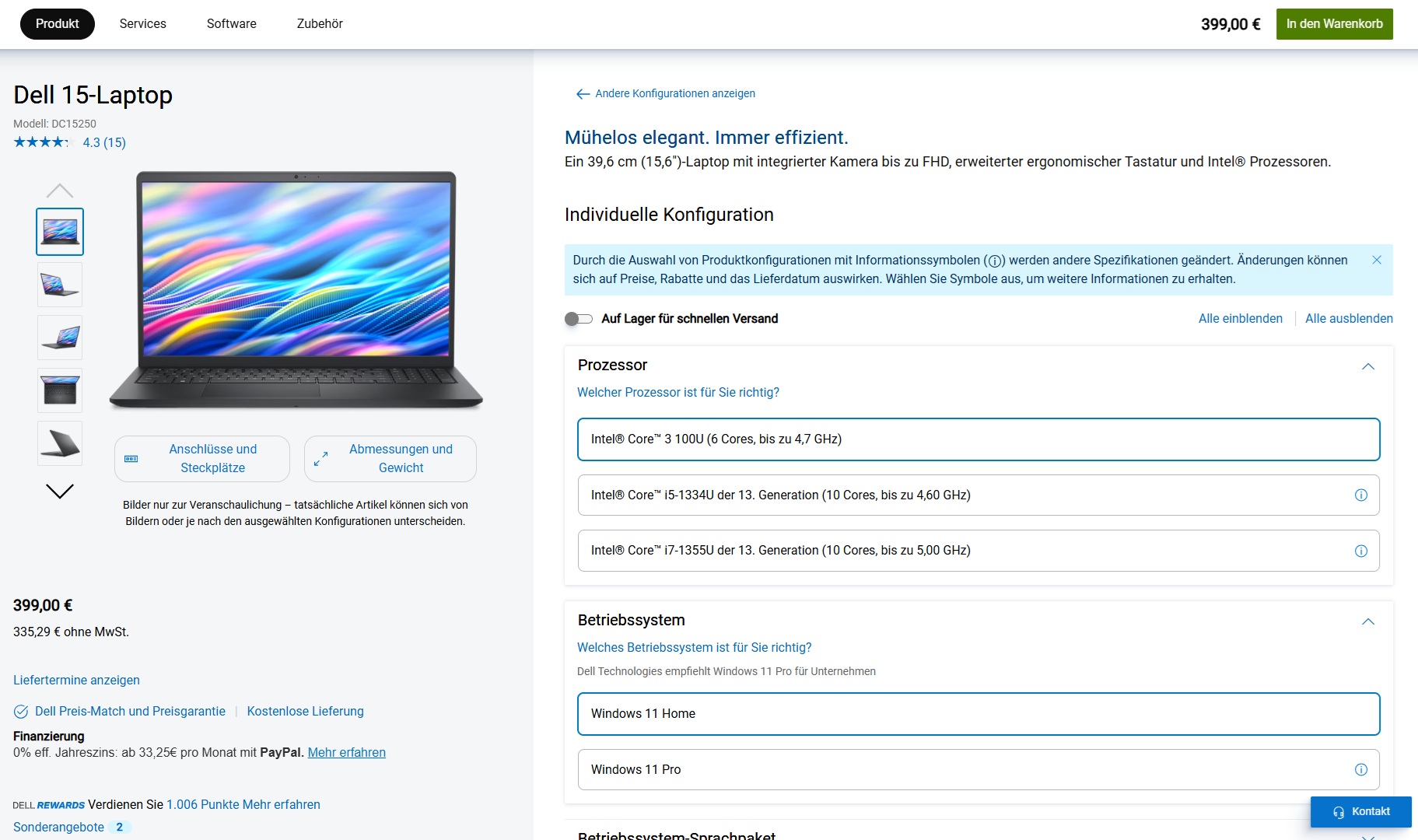Click the back arrow before Andere Konfigurationen
1418x840 pixels.
[583, 94]
